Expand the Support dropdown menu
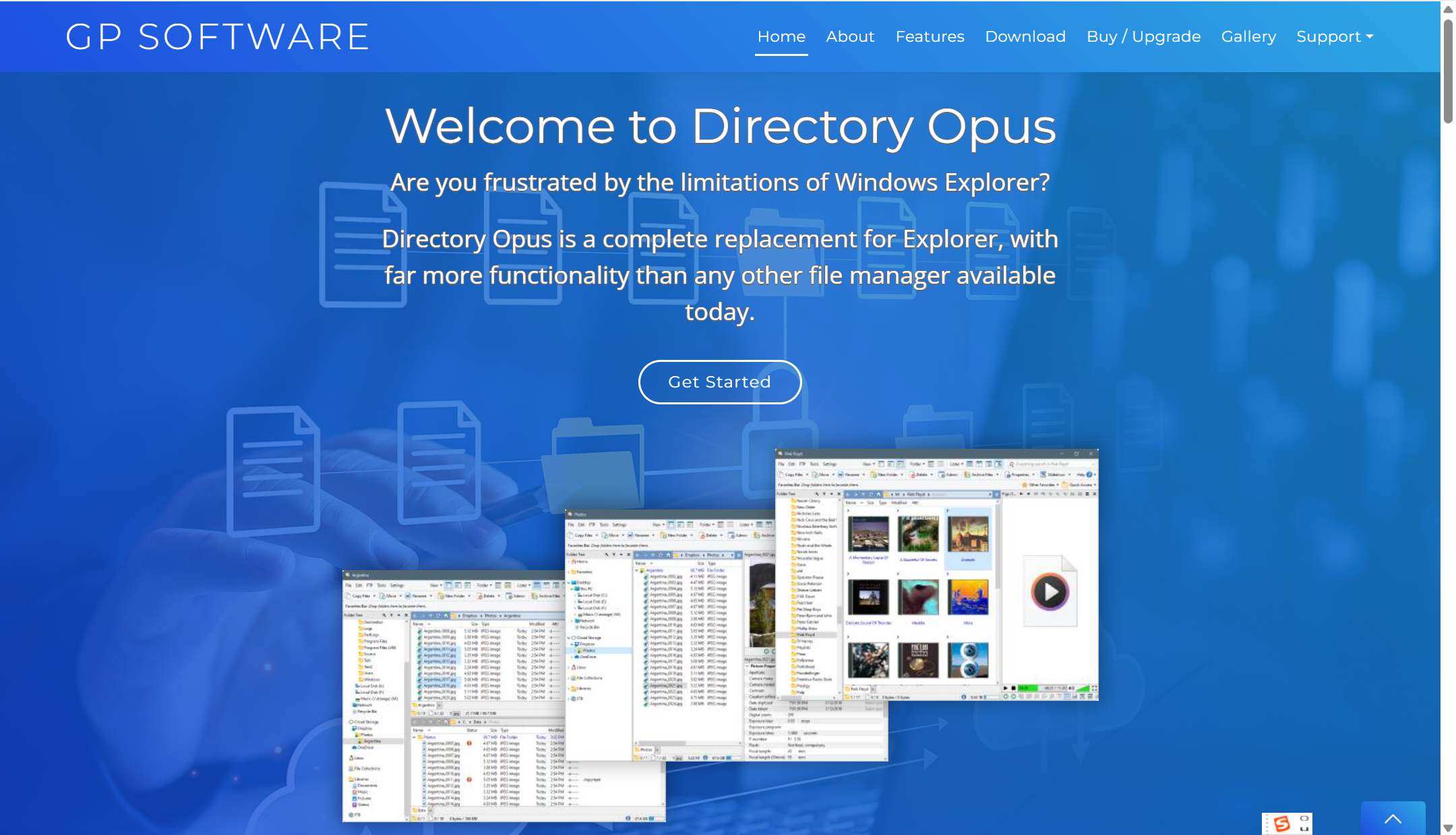Viewport: 1456px width, 835px height. (x=1334, y=36)
